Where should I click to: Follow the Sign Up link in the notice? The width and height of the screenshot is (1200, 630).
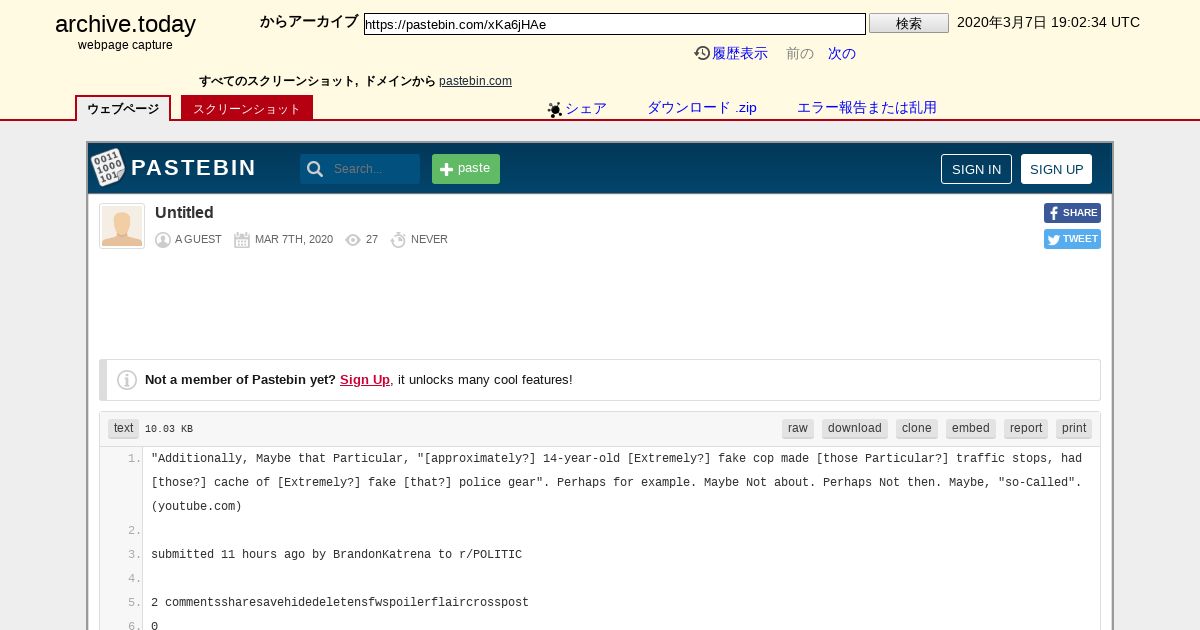(365, 380)
